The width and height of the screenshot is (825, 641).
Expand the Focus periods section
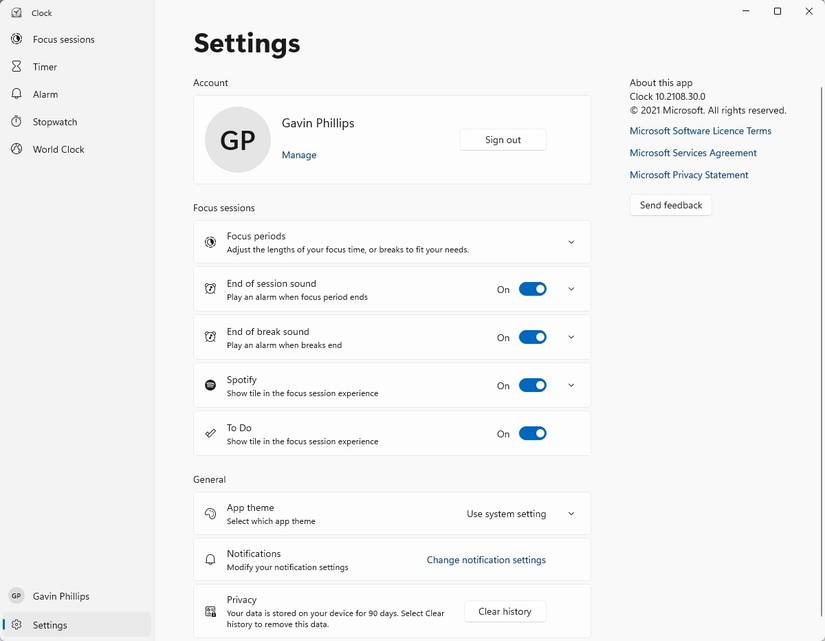tap(571, 242)
